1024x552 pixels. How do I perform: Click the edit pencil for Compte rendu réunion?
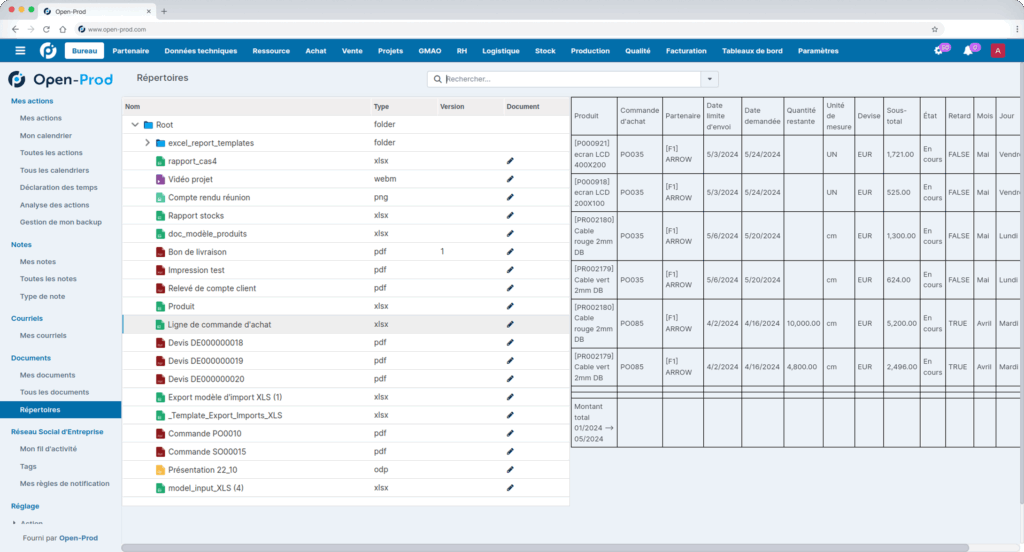(510, 197)
